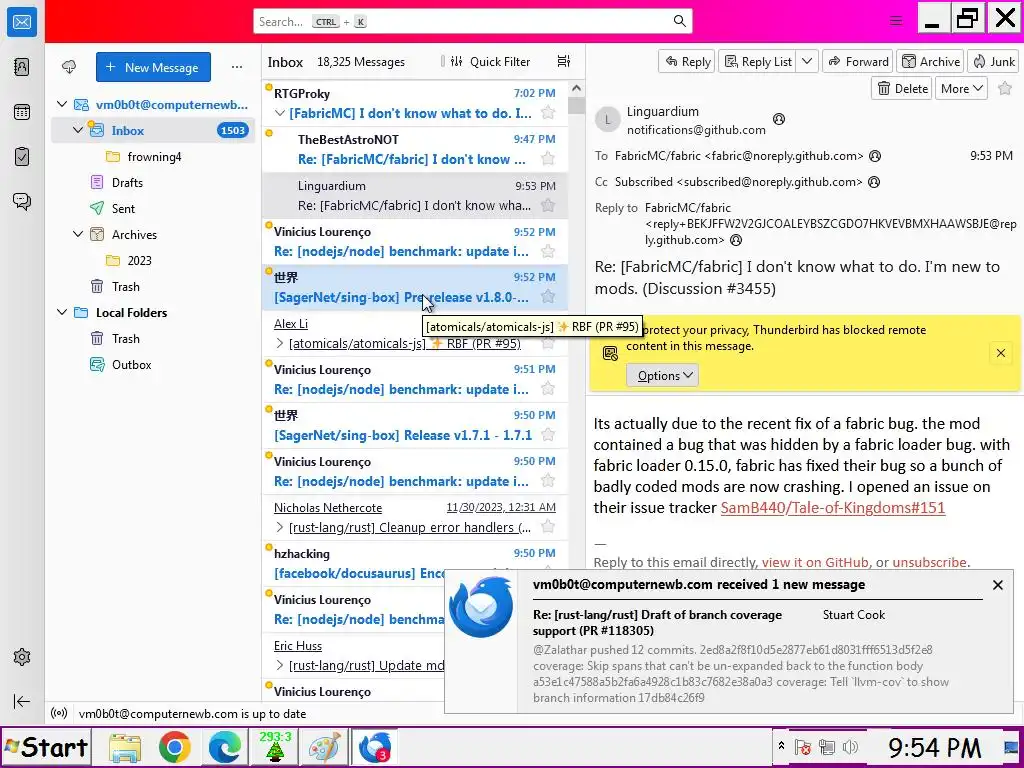Collapse the Local Folders tree

[62, 312]
